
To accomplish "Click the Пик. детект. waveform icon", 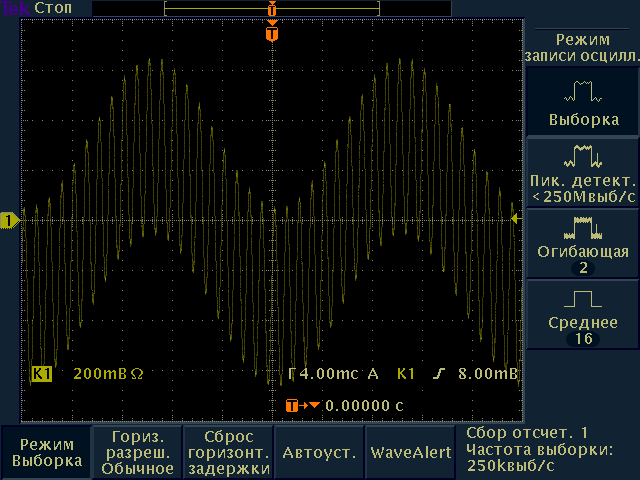I will point(582,157).
